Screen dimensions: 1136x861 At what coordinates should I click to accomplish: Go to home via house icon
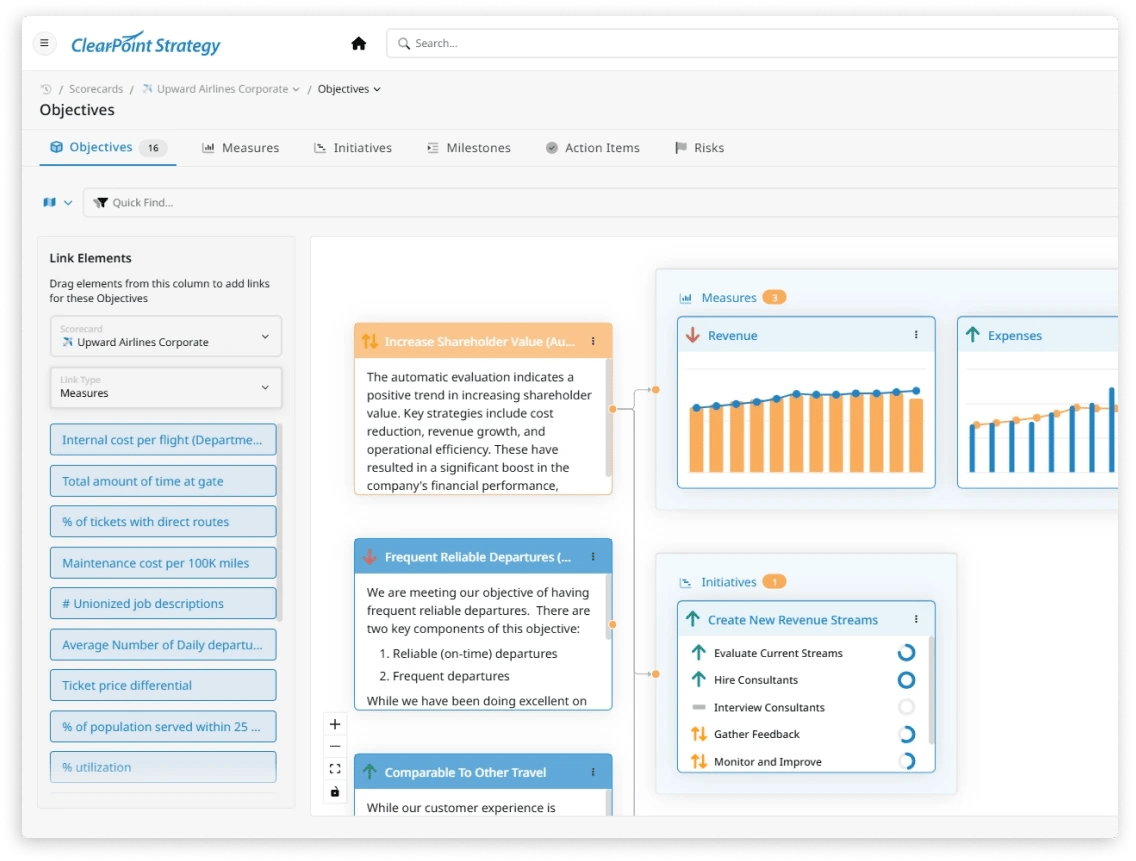point(359,43)
